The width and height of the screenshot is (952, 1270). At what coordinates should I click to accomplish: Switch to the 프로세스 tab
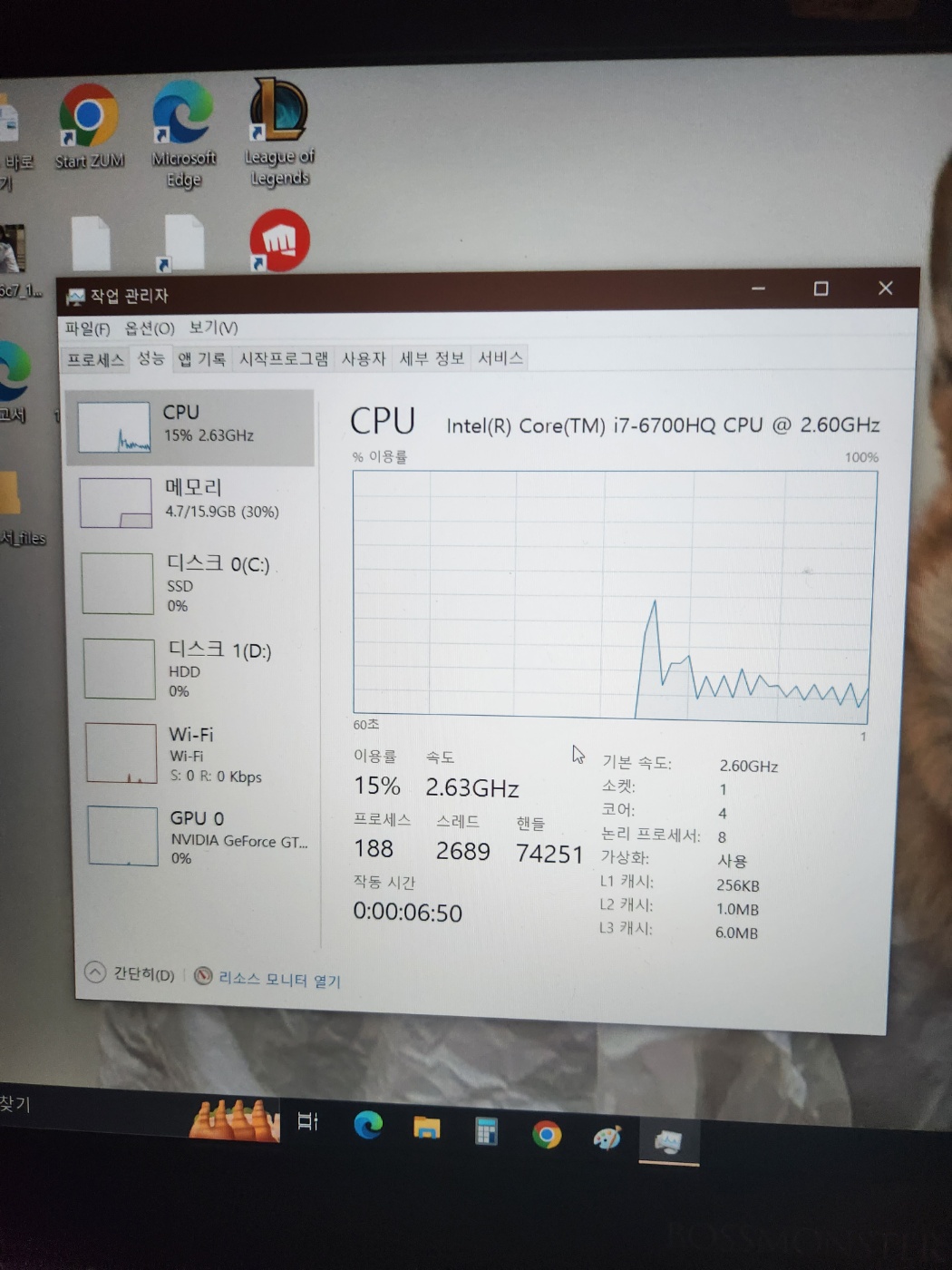pyautogui.click(x=95, y=359)
